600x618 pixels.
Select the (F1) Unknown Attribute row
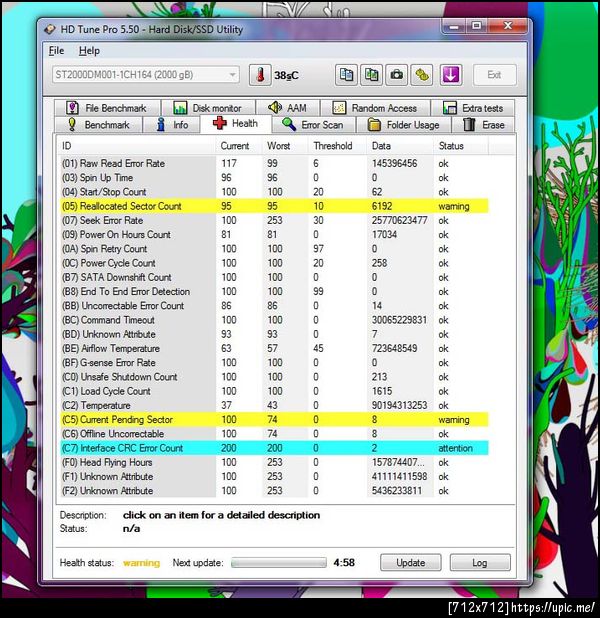[274, 477]
